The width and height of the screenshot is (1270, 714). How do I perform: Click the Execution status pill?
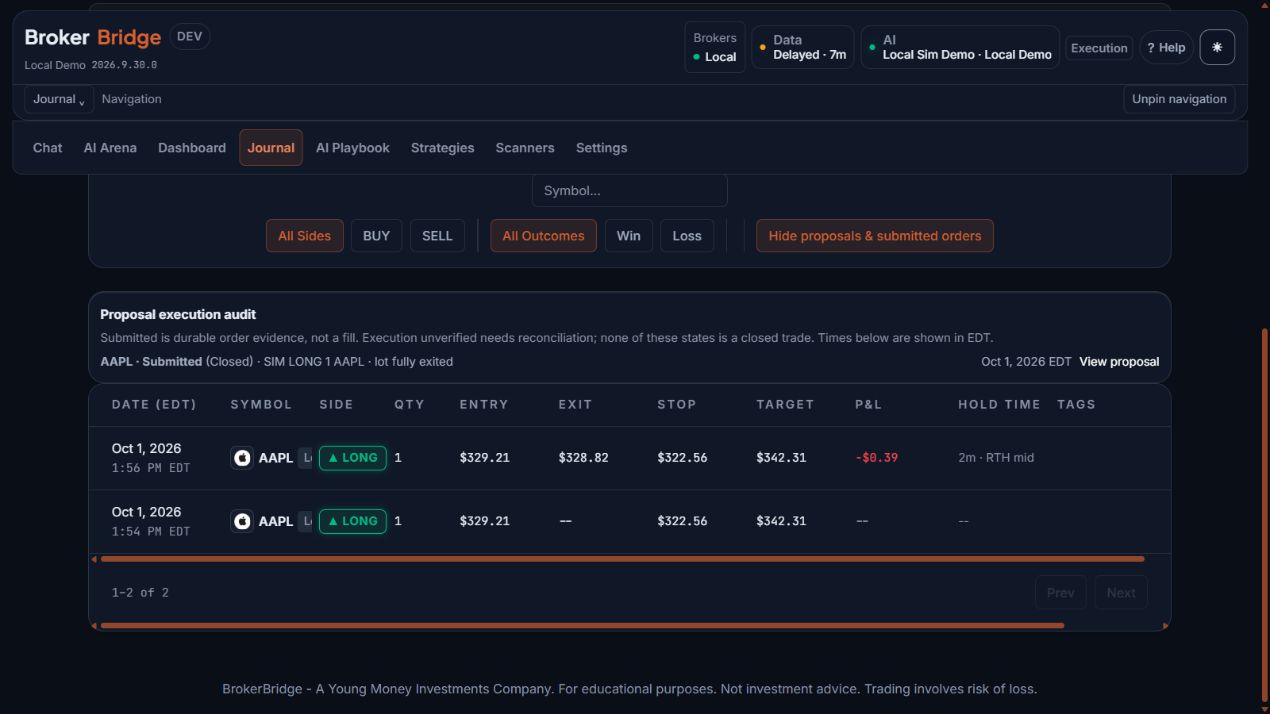[x=1099, y=48]
